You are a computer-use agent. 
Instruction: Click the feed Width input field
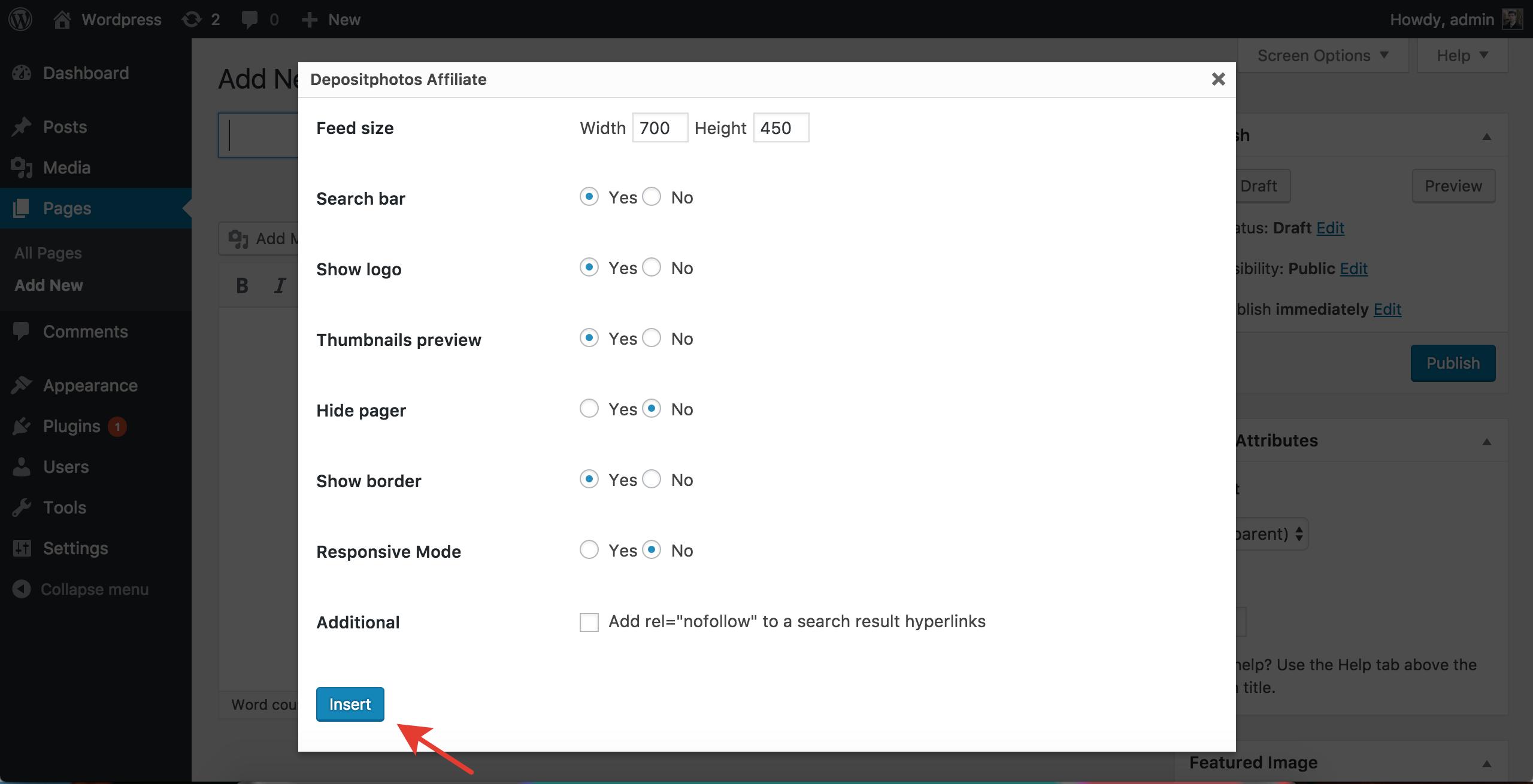point(660,127)
